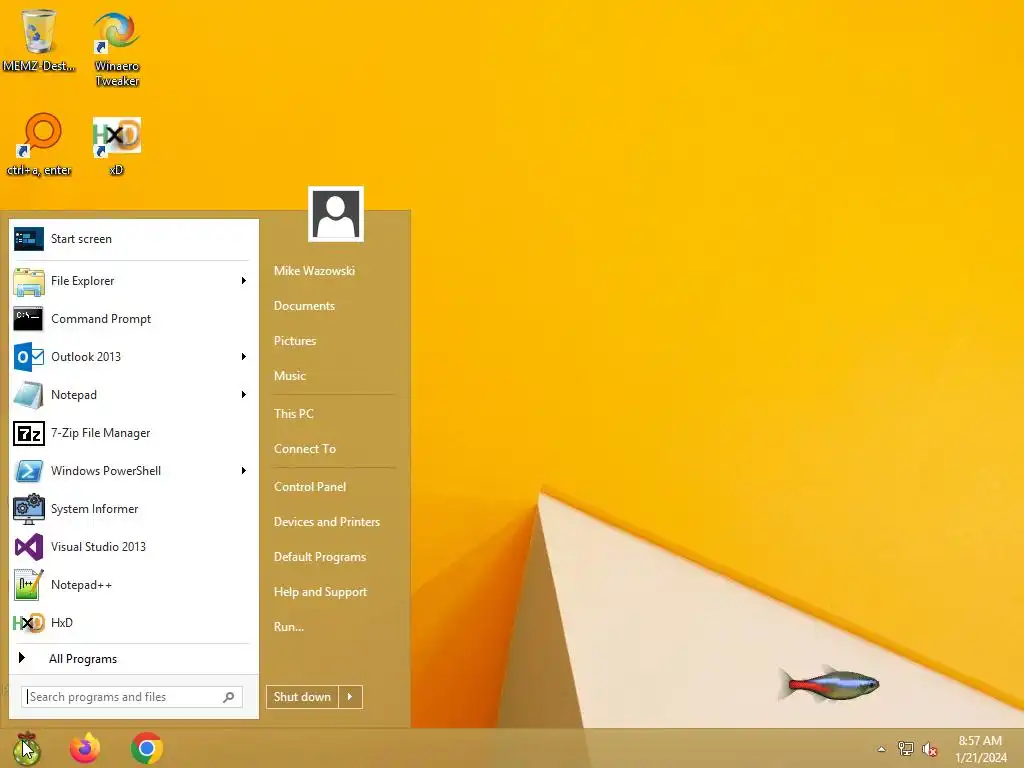
Task: Click the Shut down button
Action: (x=302, y=697)
